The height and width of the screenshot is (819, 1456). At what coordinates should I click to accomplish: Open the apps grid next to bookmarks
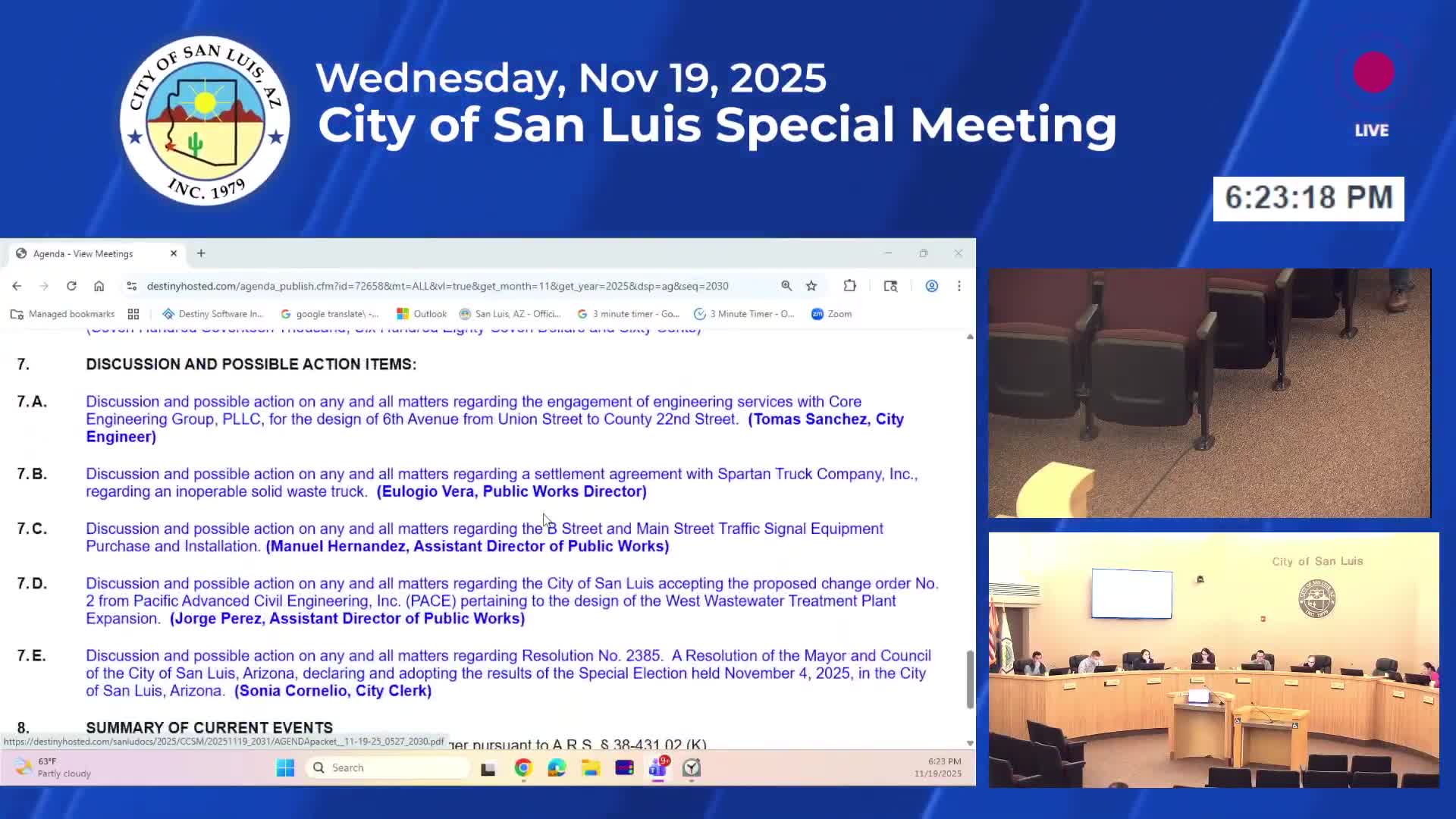click(x=133, y=313)
